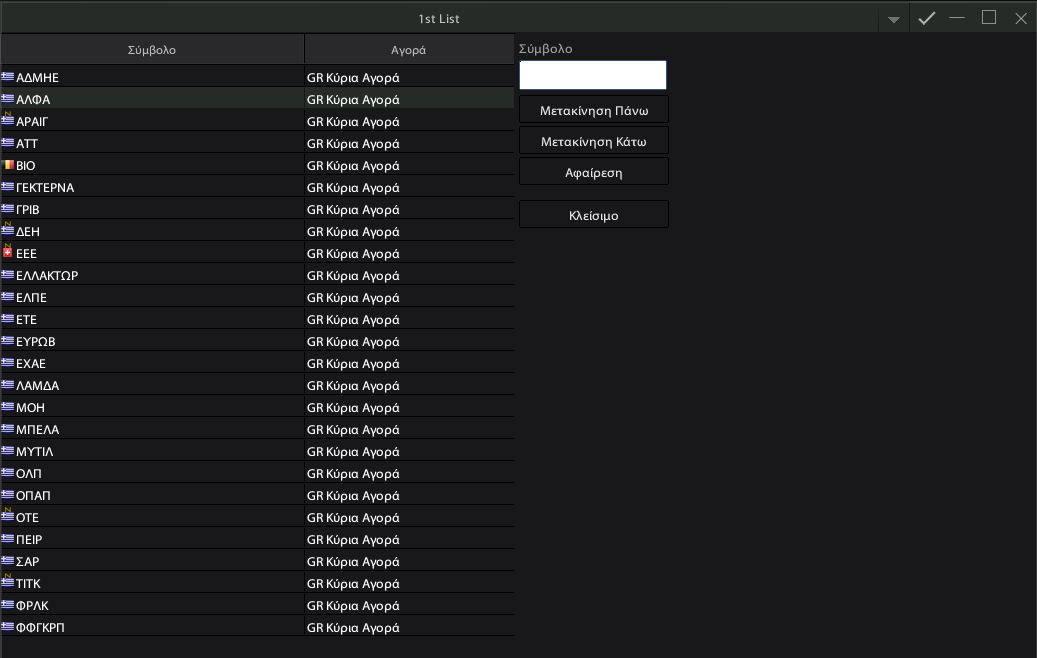Select the ΕΧΑΕ symbol text

[31, 364]
